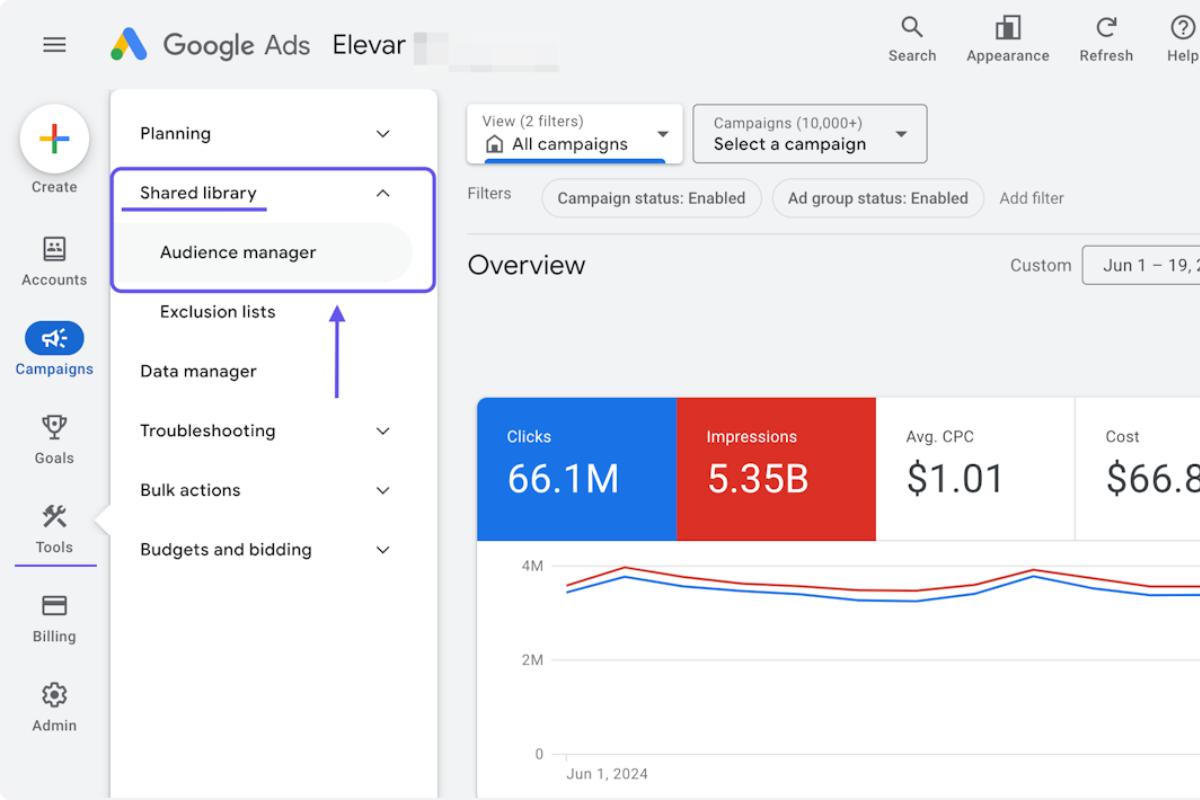
Task: Toggle the Ad group status: Enabled filter chip
Action: point(877,198)
